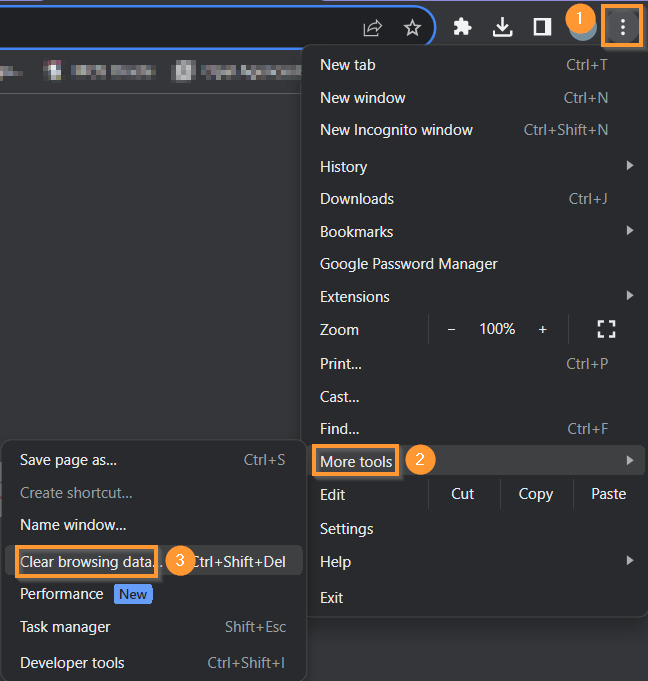Open Task manager entry
Screen dimensions: 648x681
tap(153, 627)
